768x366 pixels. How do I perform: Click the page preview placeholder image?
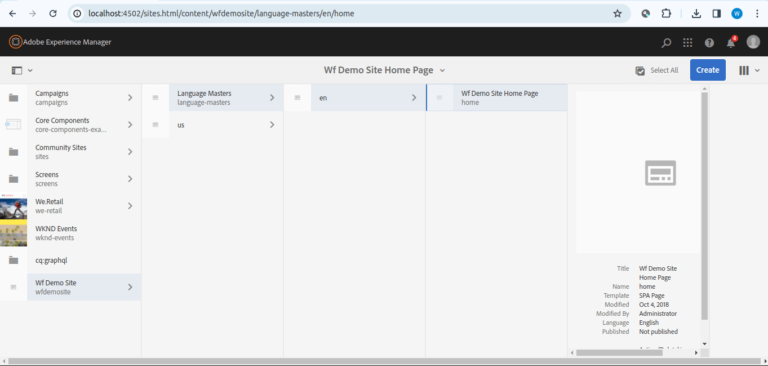point(660,173)
